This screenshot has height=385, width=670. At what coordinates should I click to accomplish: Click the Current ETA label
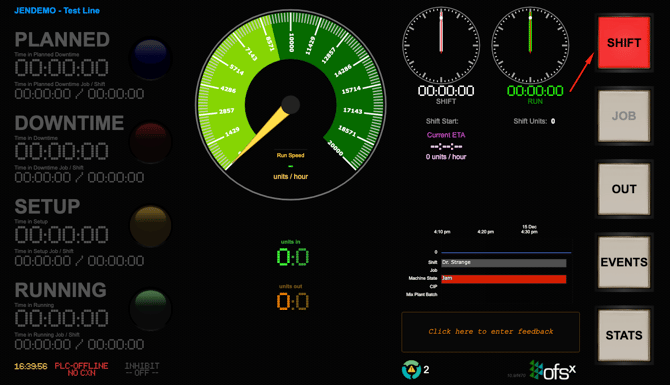pyautogui.click(x=446, y=135)
